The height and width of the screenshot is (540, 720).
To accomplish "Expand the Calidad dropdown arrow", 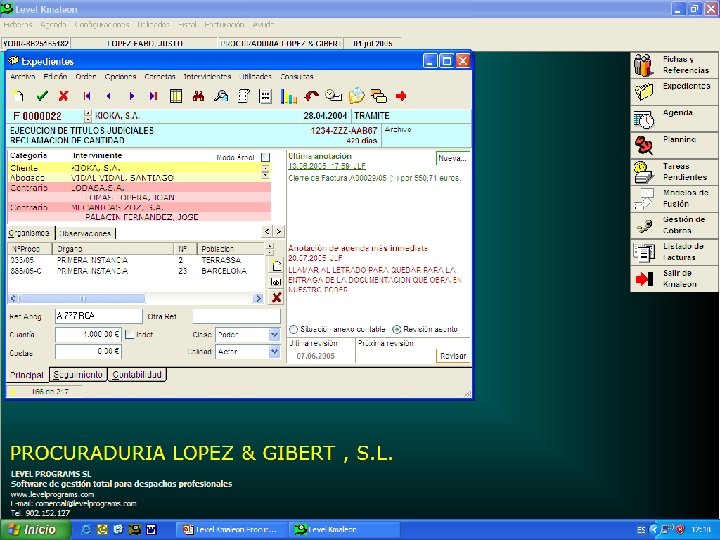I will pyautogui.click(x=274, y=352).
